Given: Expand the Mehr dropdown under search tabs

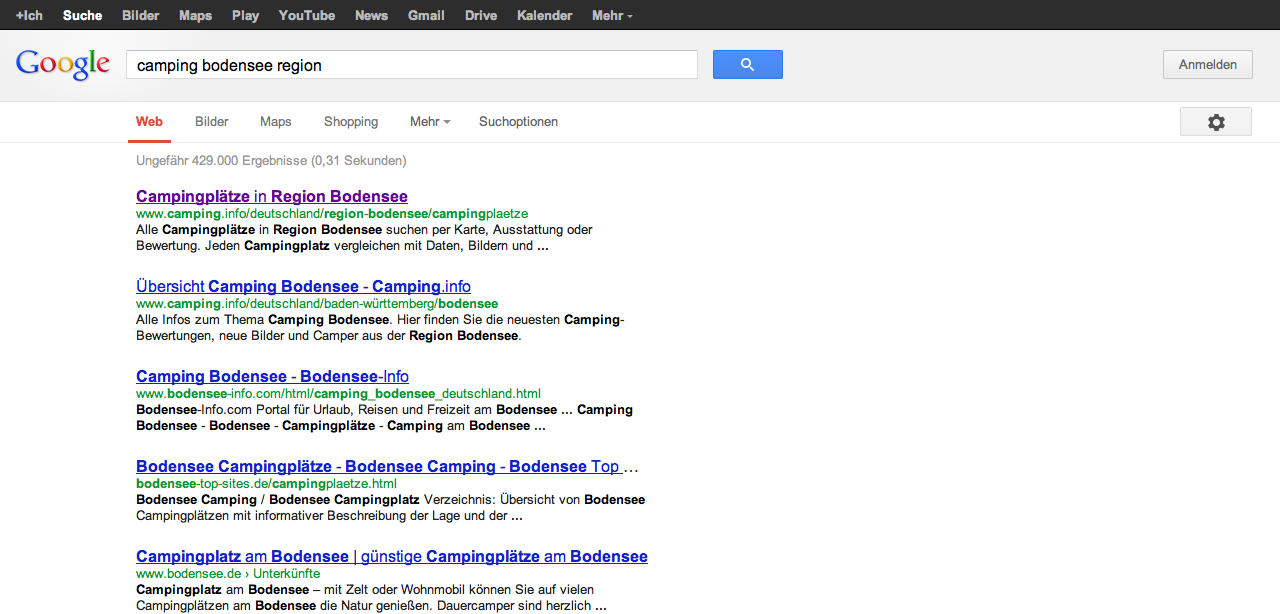Looking at the screenshot, I should pos(429,122).
